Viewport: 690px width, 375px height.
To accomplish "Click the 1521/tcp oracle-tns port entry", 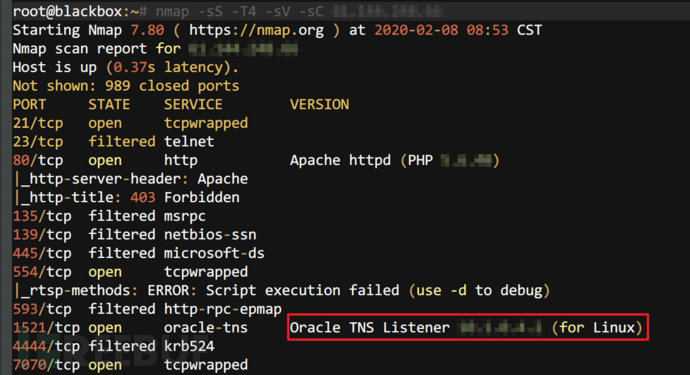I will pos(130,328).
